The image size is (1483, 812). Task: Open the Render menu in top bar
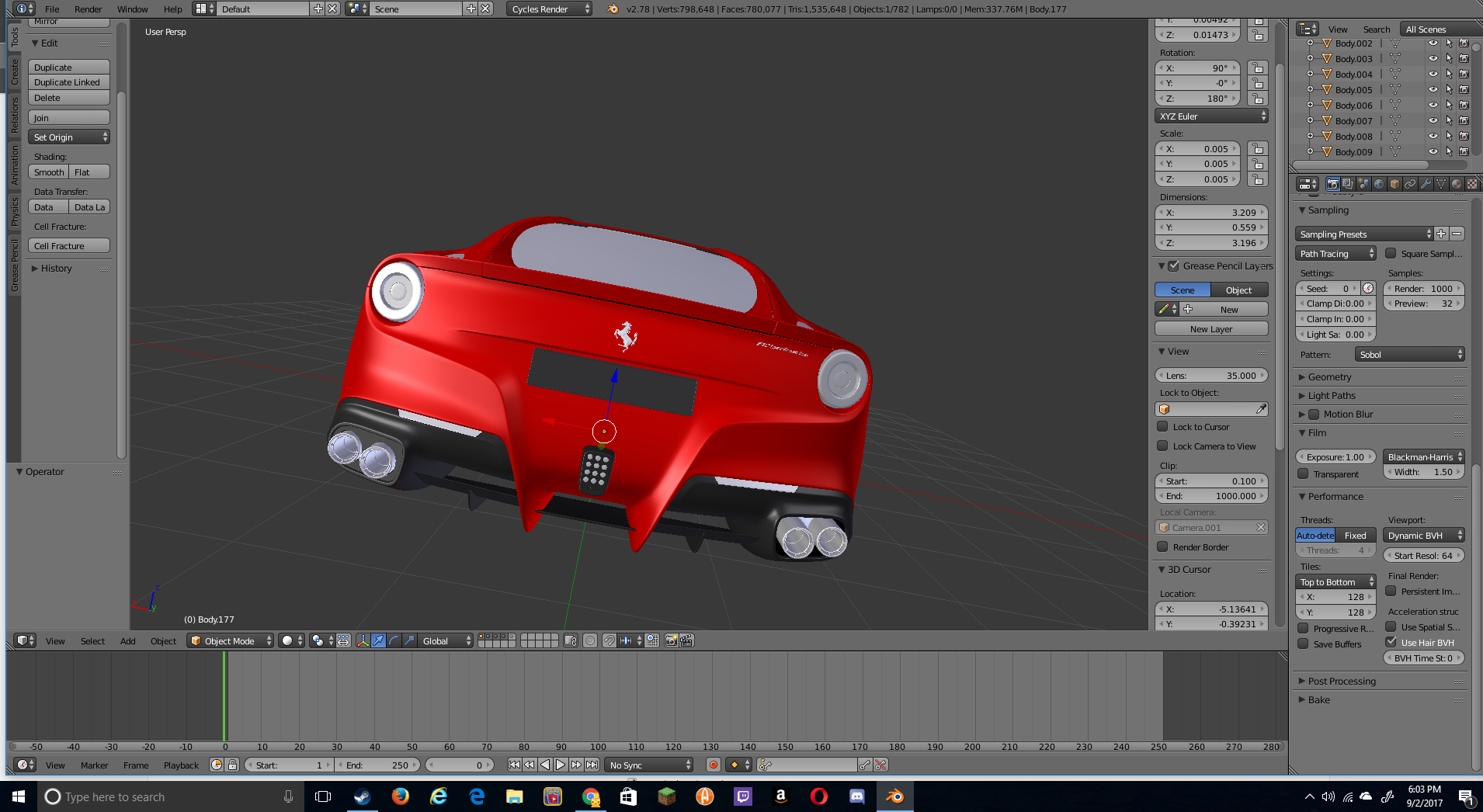(89, 9)
